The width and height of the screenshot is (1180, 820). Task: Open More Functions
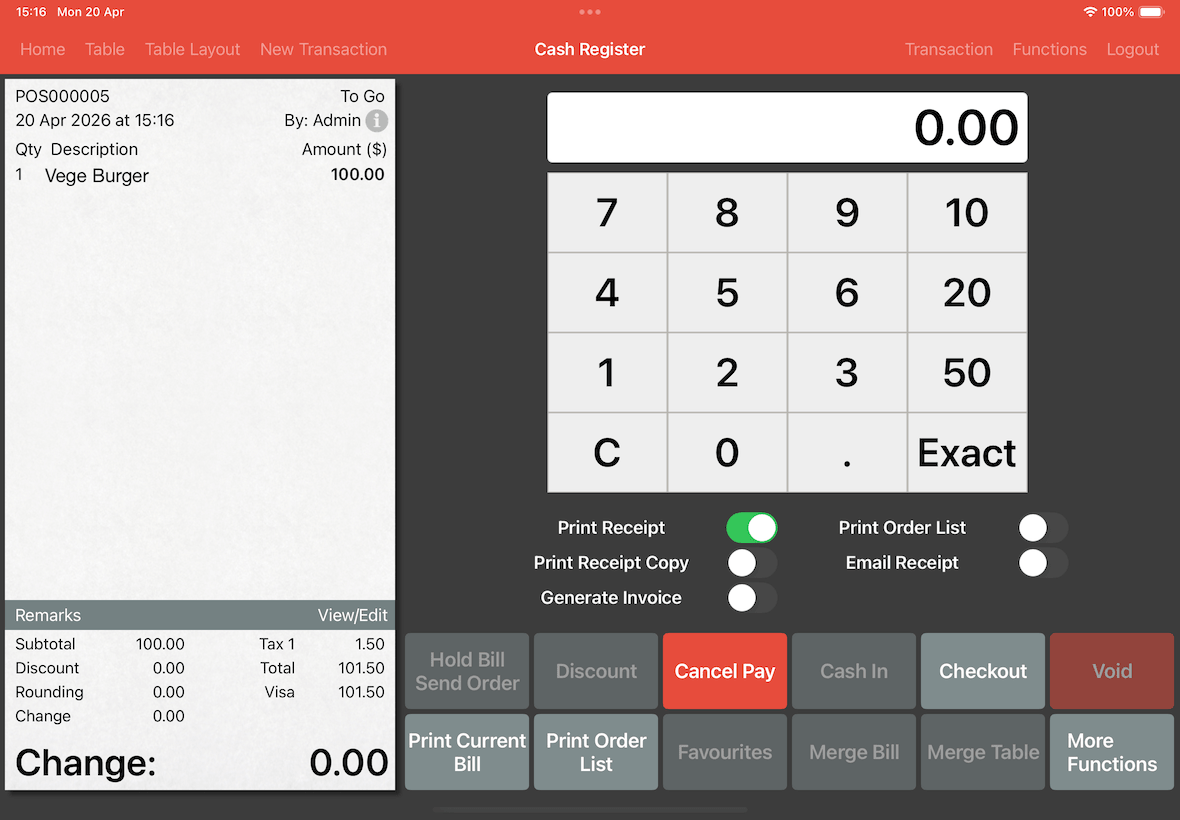click(x=1112, y=752)
